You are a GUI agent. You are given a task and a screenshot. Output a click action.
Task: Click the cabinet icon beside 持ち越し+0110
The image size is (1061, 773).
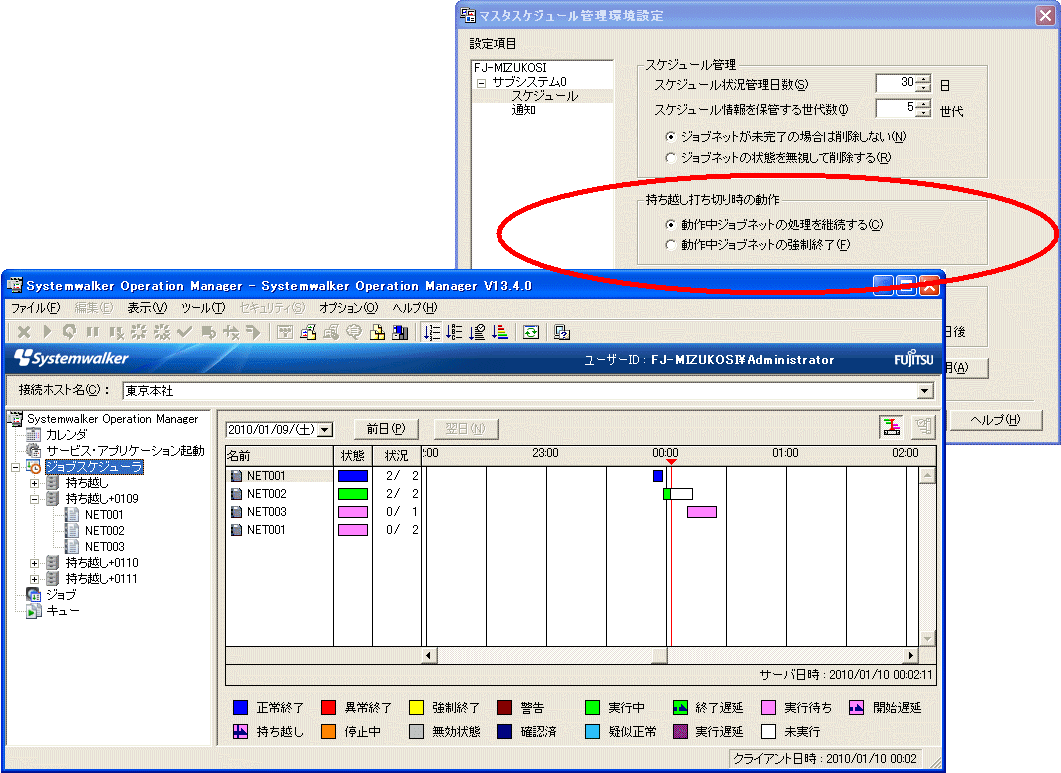click(x=53, y=562)
